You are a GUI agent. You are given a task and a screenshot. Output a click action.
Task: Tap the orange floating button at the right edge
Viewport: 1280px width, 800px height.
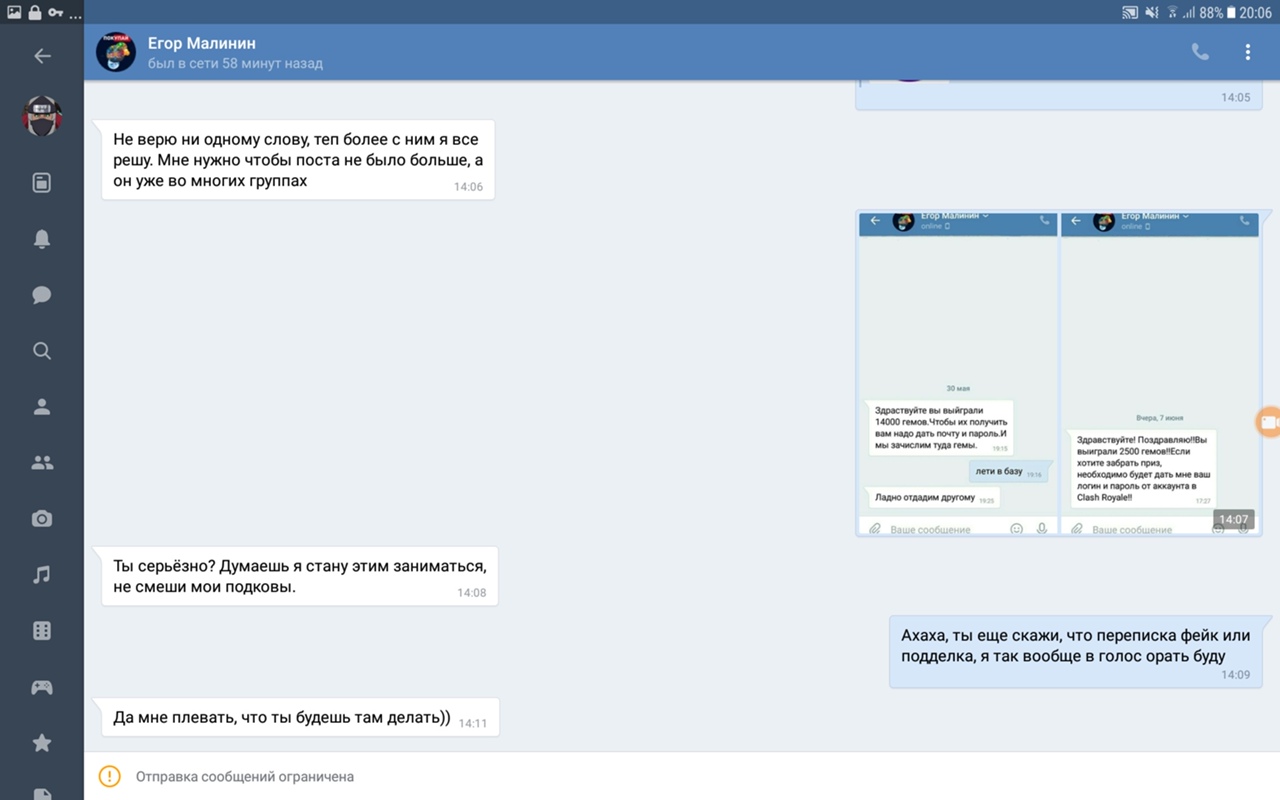1268,422
